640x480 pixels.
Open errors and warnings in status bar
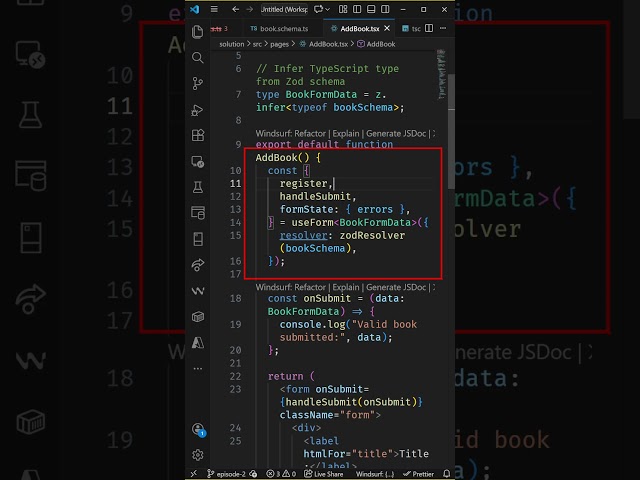[281, 473]
